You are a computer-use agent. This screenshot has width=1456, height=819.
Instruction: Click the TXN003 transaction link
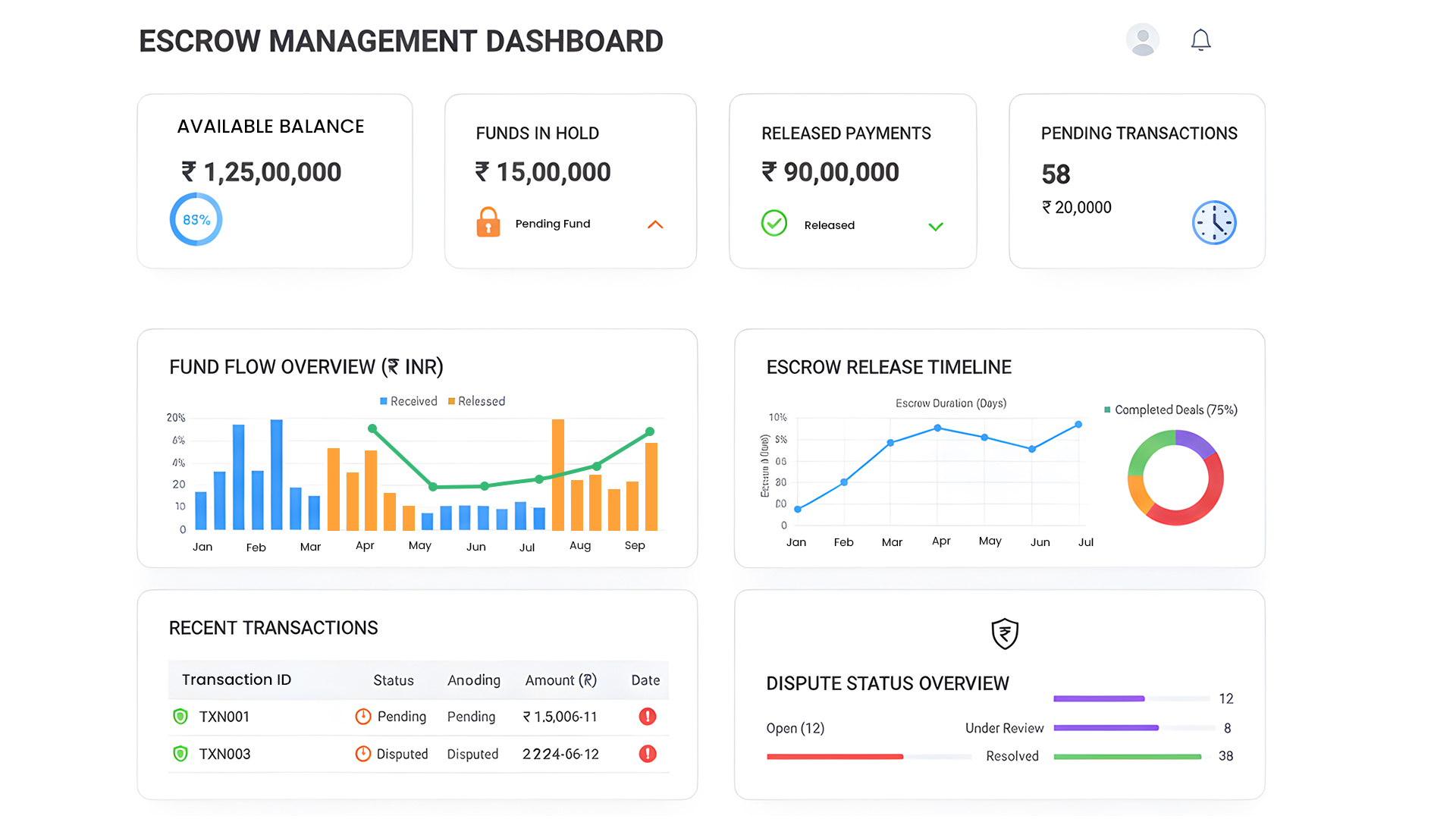pos(224,754)
